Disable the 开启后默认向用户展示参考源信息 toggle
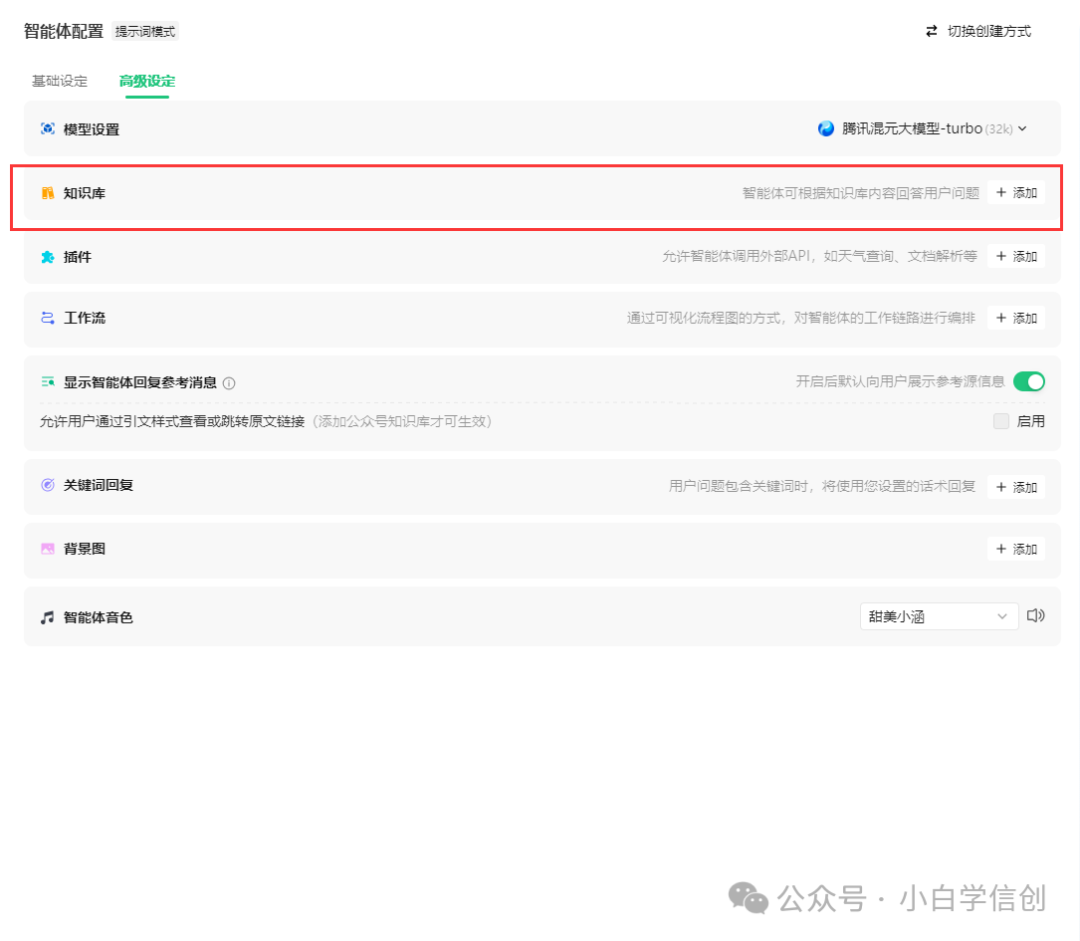The image size is (1080, 941). click(x=1029, y=381)
